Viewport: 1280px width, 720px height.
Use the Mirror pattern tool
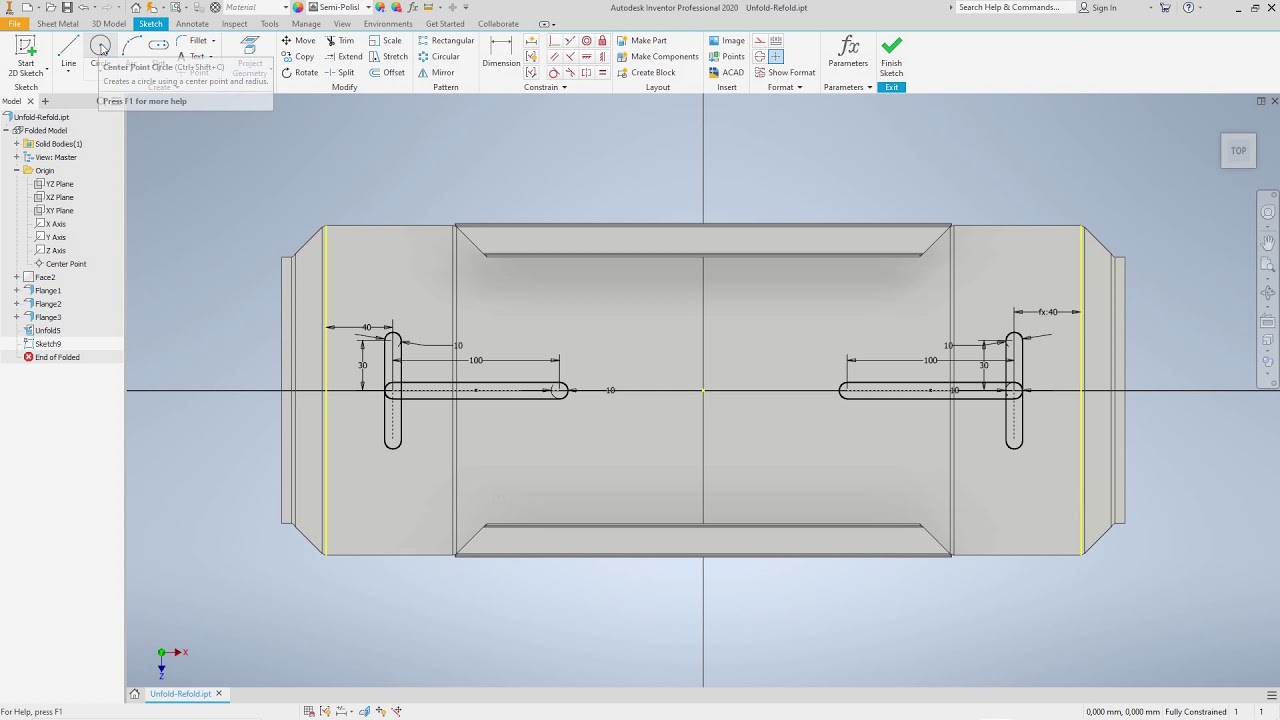tap(436, 73)
